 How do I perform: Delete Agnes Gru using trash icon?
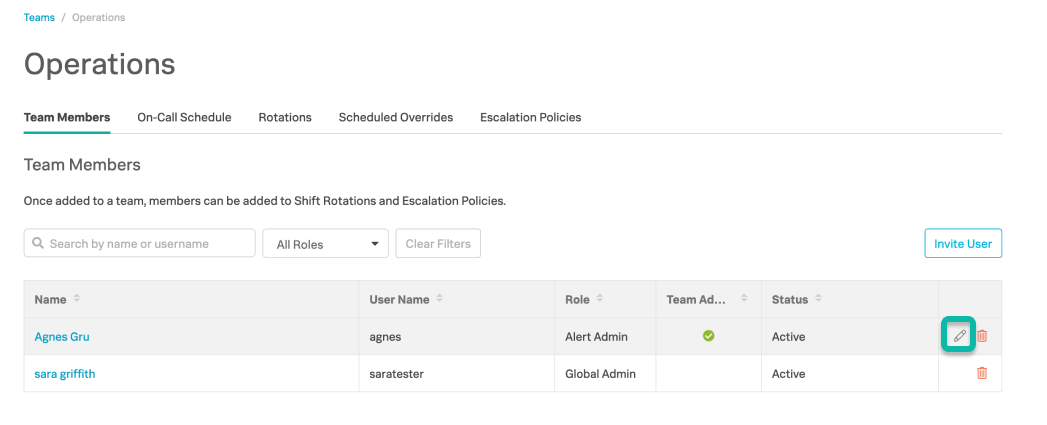982,336
